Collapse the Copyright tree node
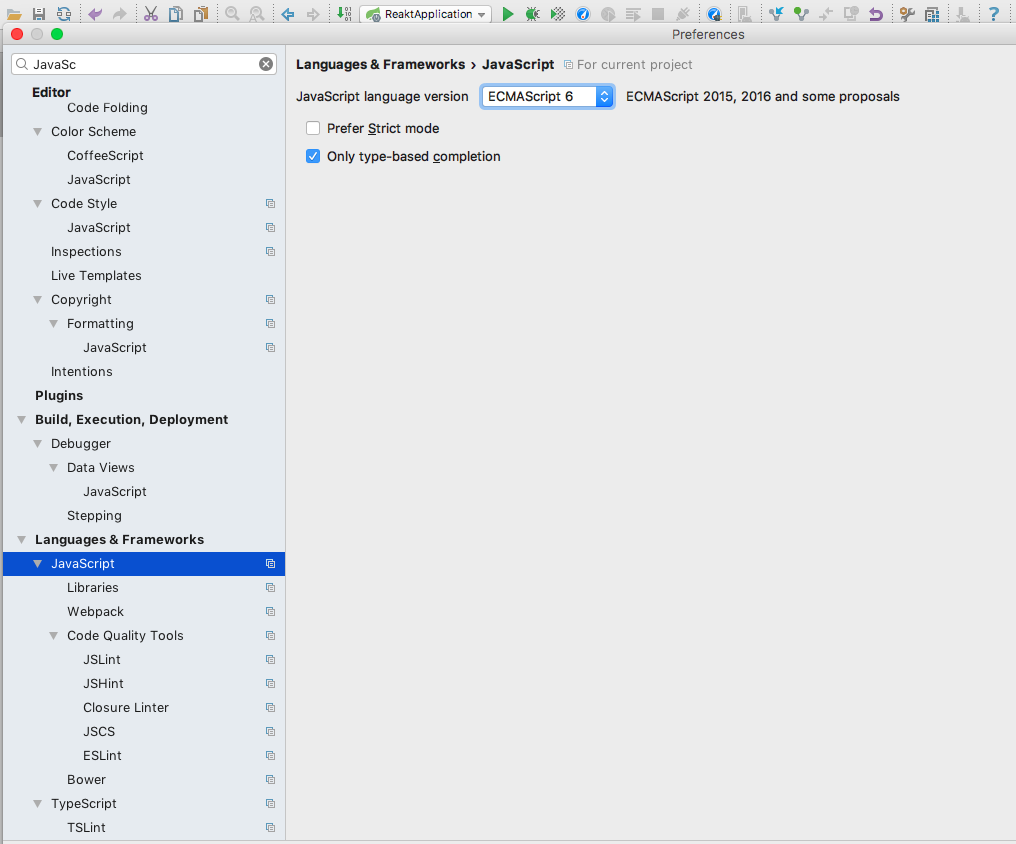 (38, 299)
